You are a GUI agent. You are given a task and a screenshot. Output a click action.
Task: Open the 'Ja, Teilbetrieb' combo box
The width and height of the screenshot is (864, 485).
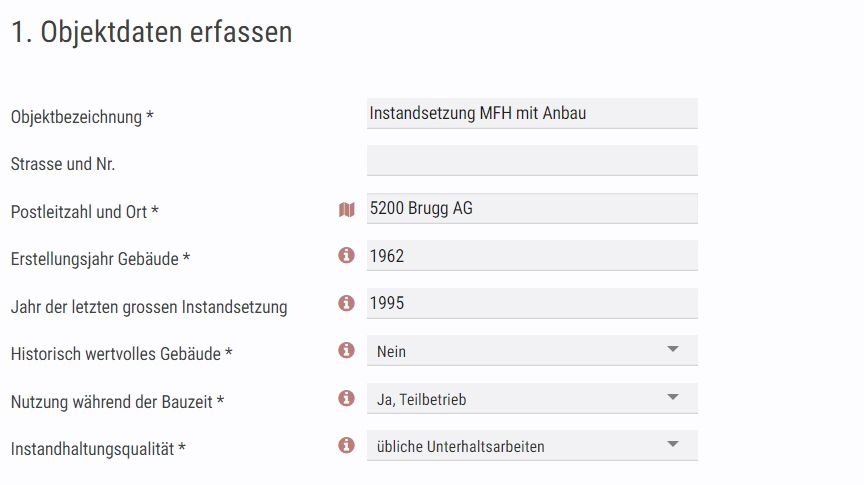point(532,398)
